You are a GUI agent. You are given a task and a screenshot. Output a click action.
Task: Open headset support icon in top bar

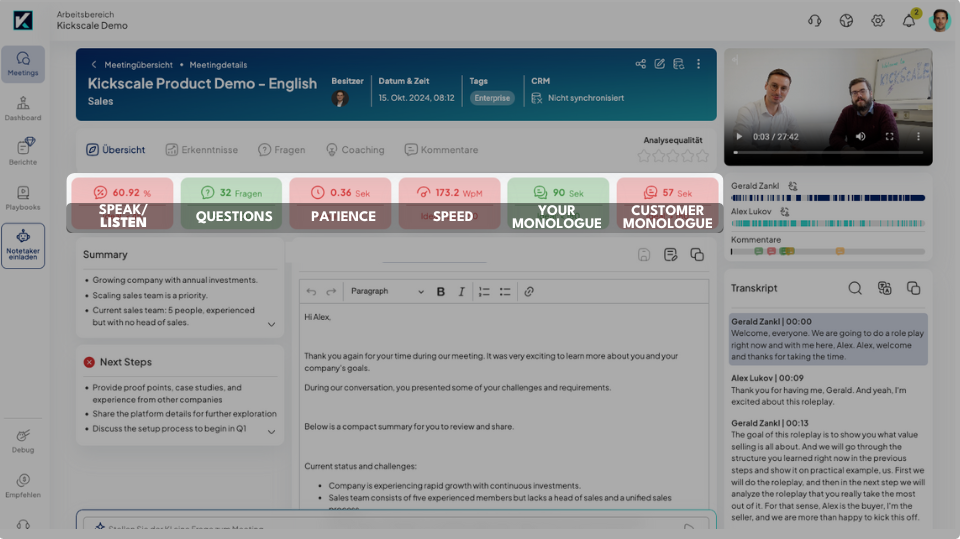coord(814,21)
